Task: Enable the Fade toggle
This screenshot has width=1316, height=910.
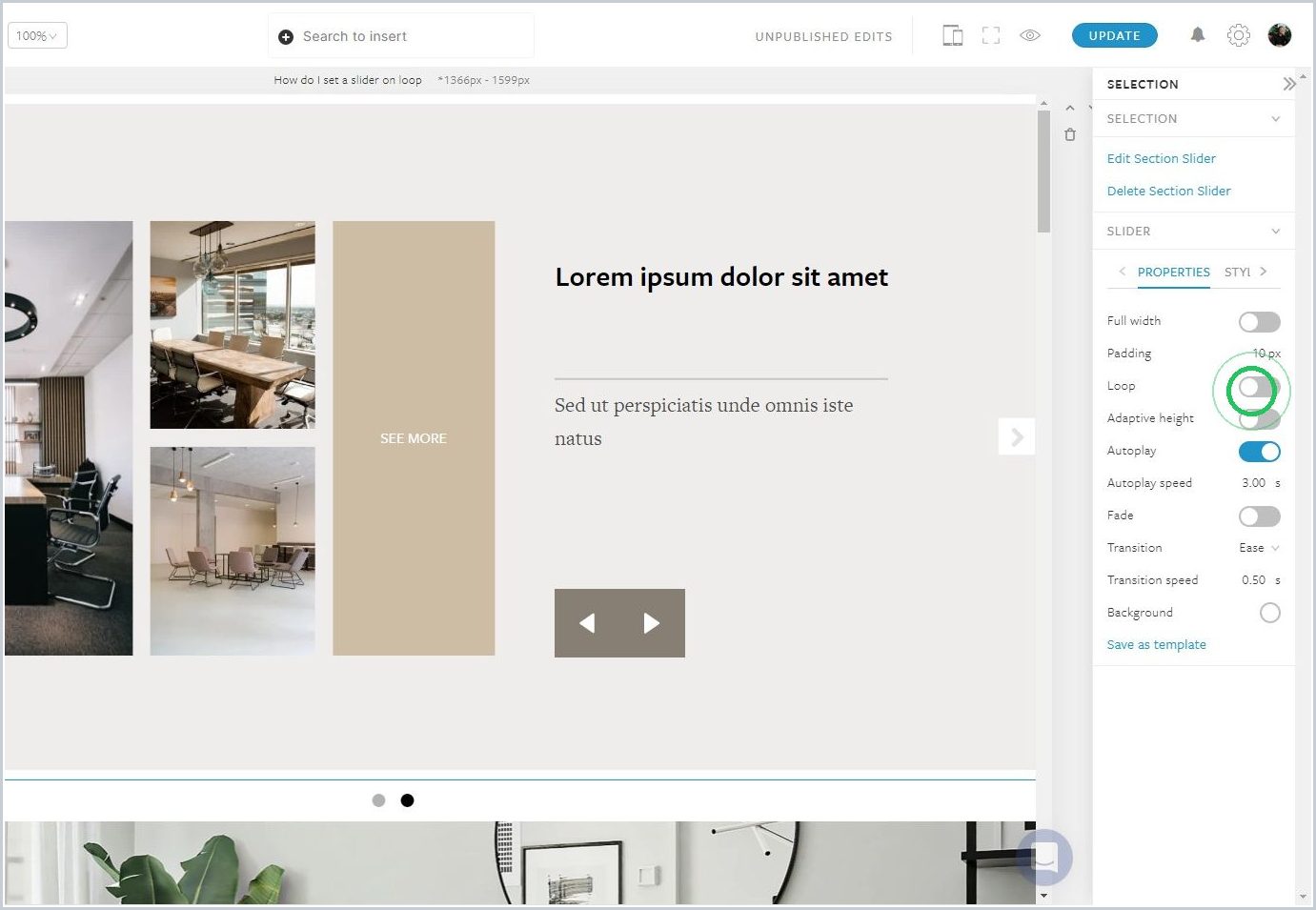Action: [1260, 516]
